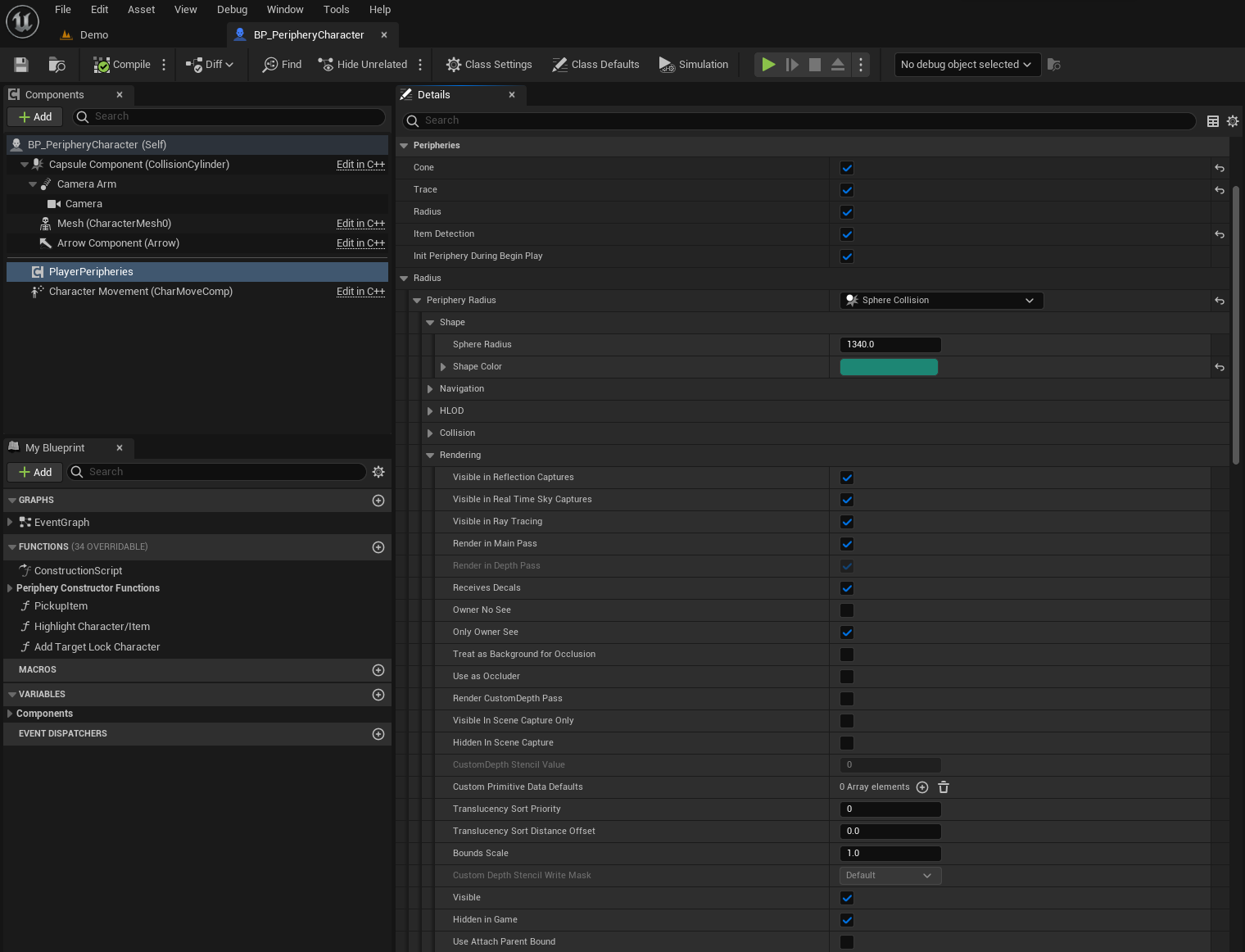
Task: Open play options three-dot menu
Action: click(x=861, y=65)
